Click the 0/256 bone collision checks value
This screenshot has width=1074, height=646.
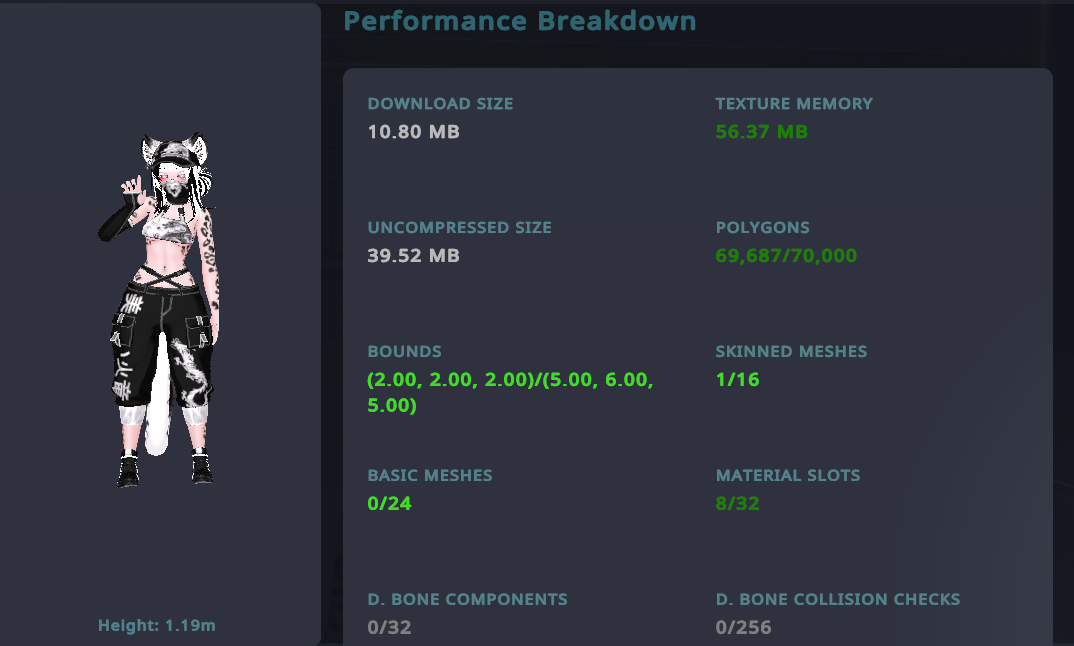[x=743, y=628]
